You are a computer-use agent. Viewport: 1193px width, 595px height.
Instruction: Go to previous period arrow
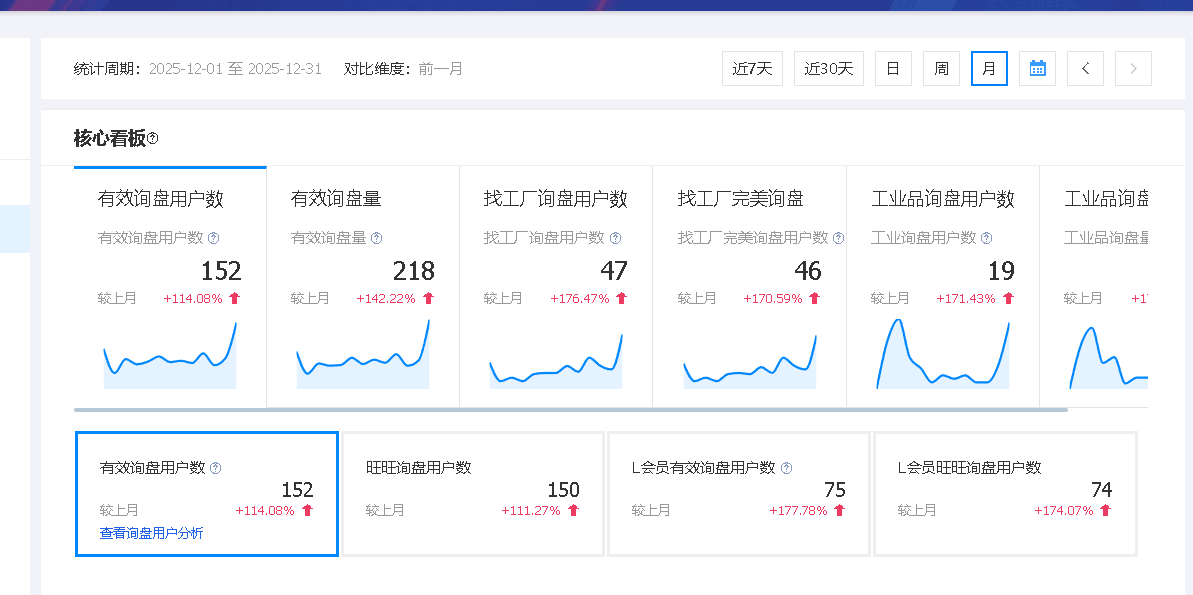point(1086,68)
